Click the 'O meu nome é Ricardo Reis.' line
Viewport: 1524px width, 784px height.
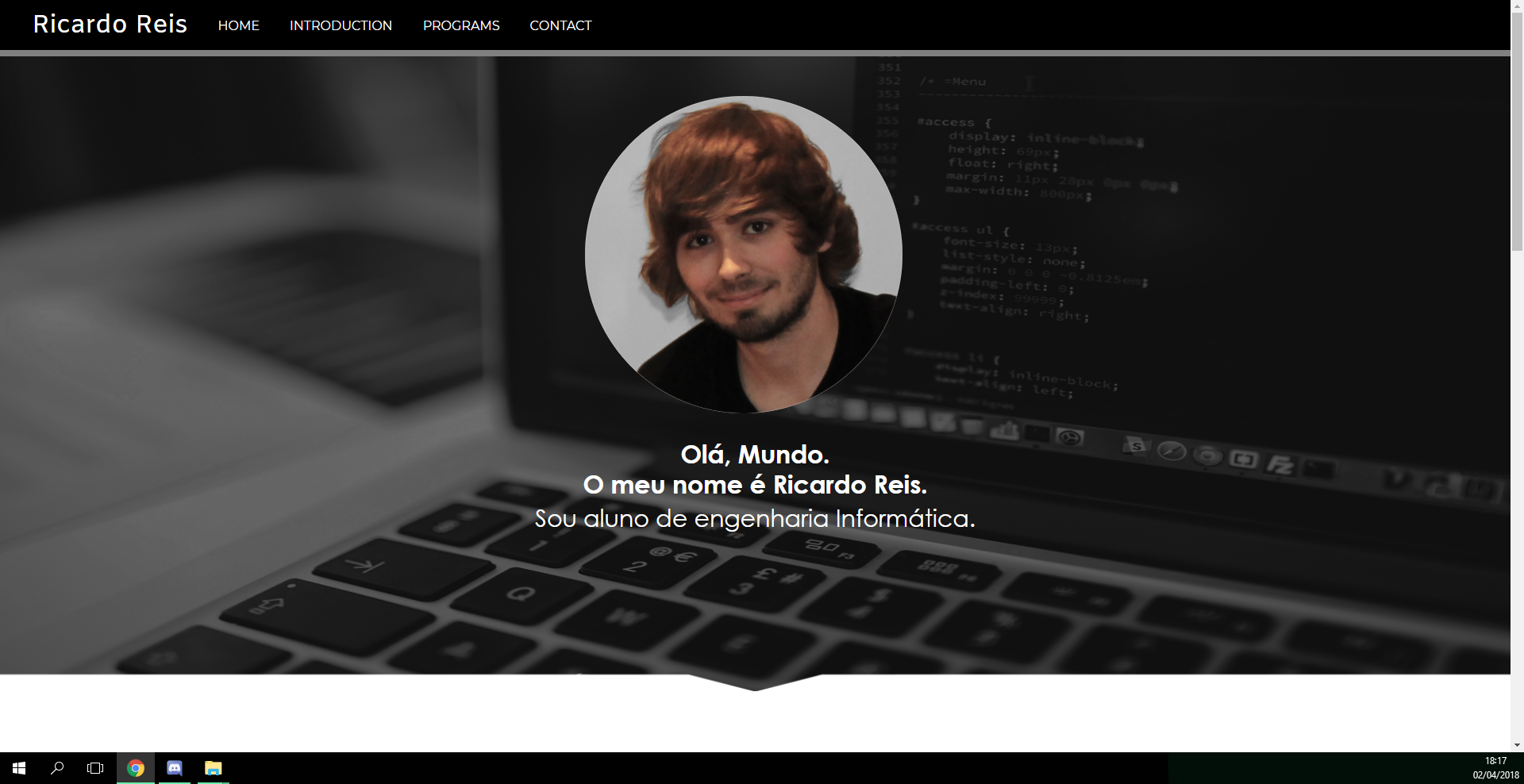pos(754,485)
